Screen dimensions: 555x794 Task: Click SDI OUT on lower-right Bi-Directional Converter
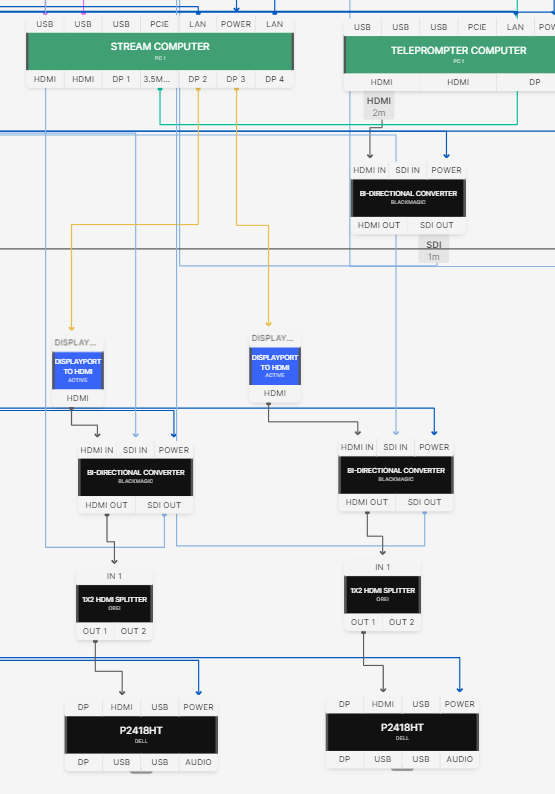pos(424,502)
